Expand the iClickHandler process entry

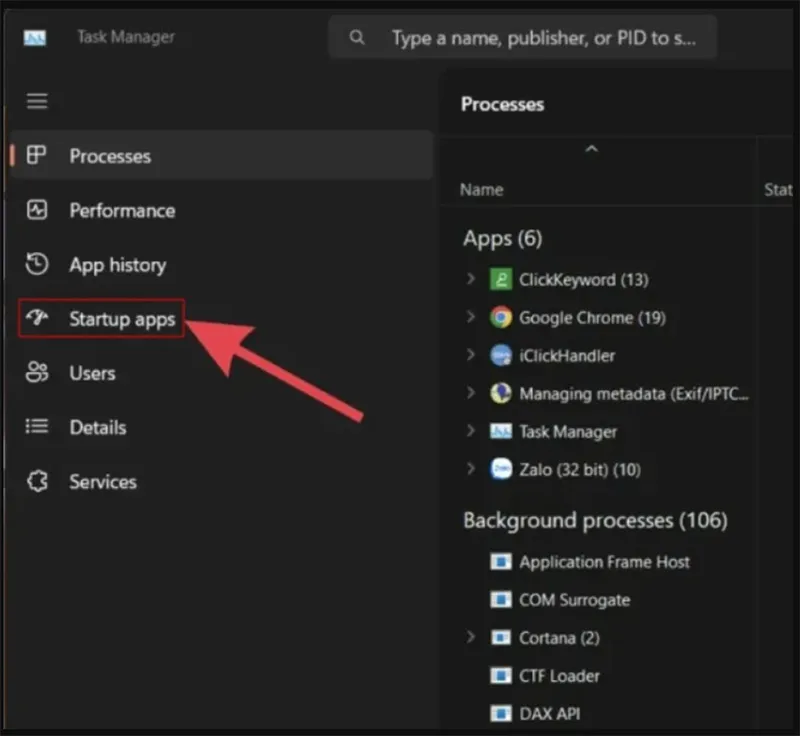click(x=470, y=354)
